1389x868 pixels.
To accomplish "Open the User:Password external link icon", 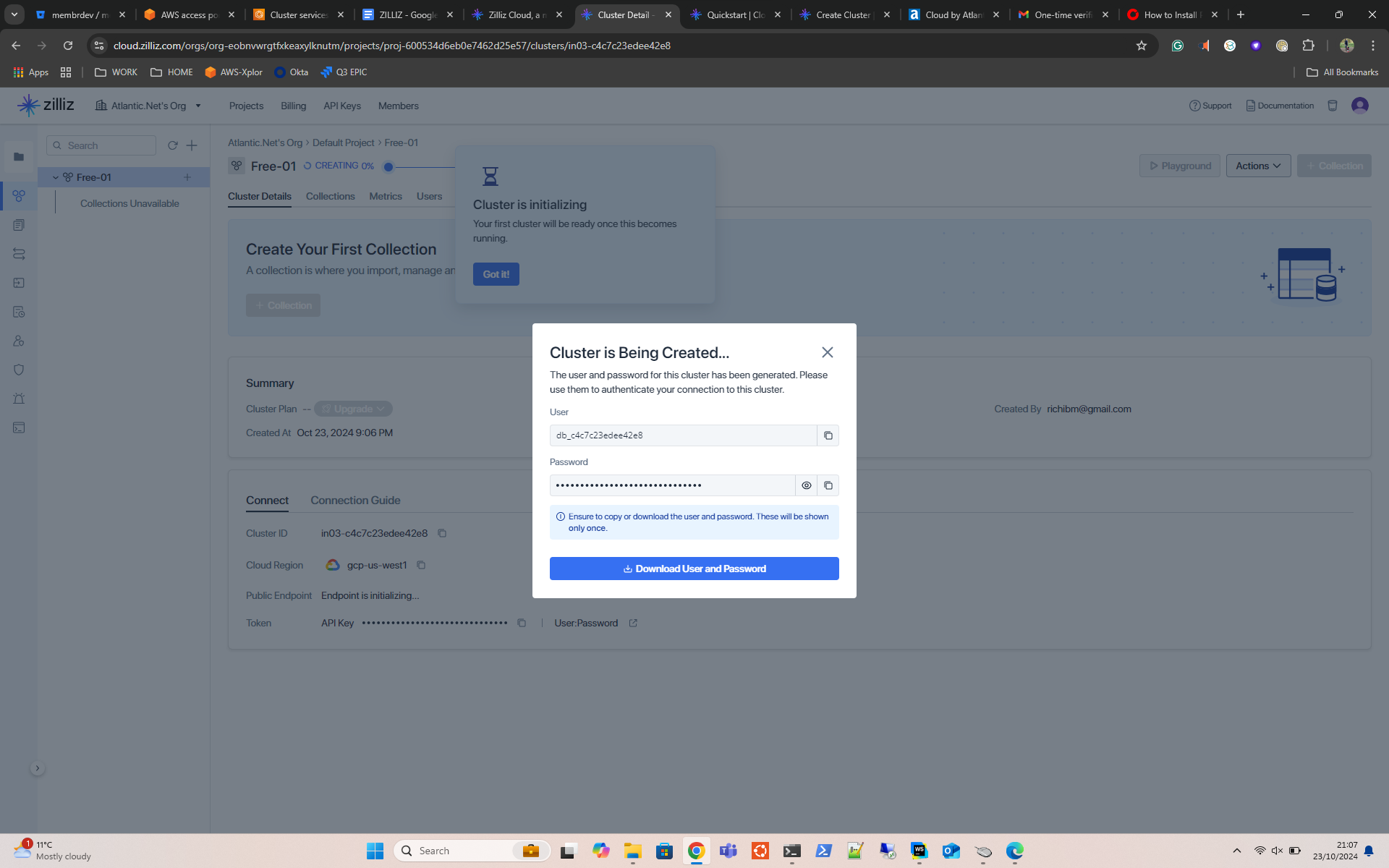I will click(633, 623).
